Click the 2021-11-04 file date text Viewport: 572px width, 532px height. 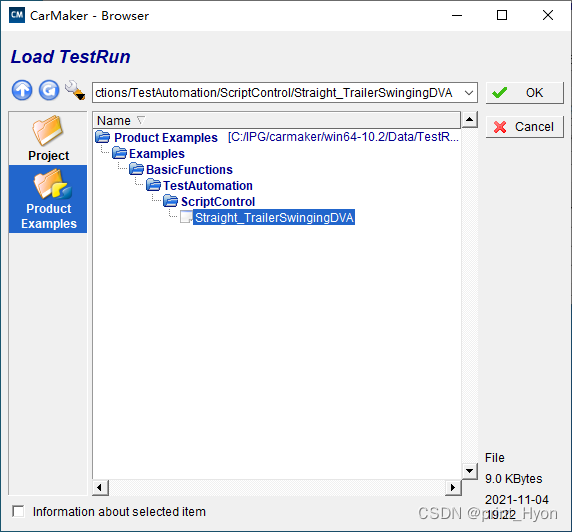click(517, 500)
